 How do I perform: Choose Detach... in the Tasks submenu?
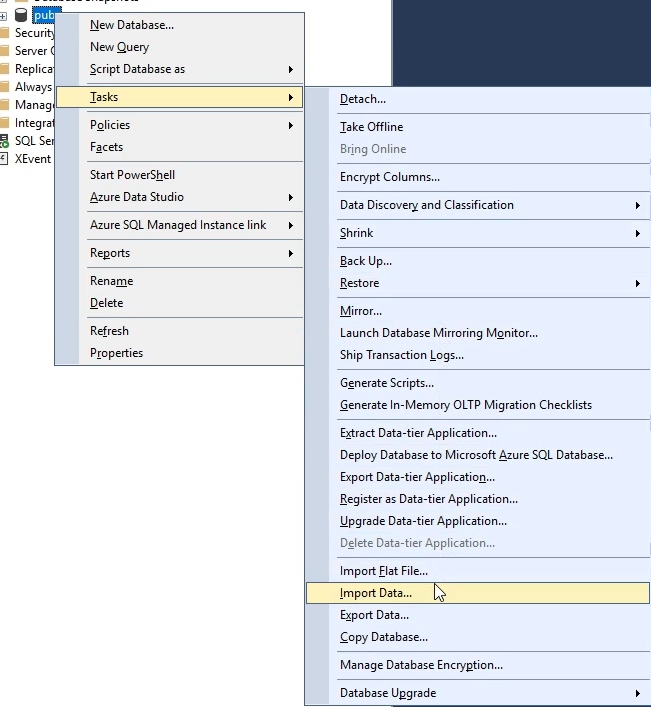[363, 99]
